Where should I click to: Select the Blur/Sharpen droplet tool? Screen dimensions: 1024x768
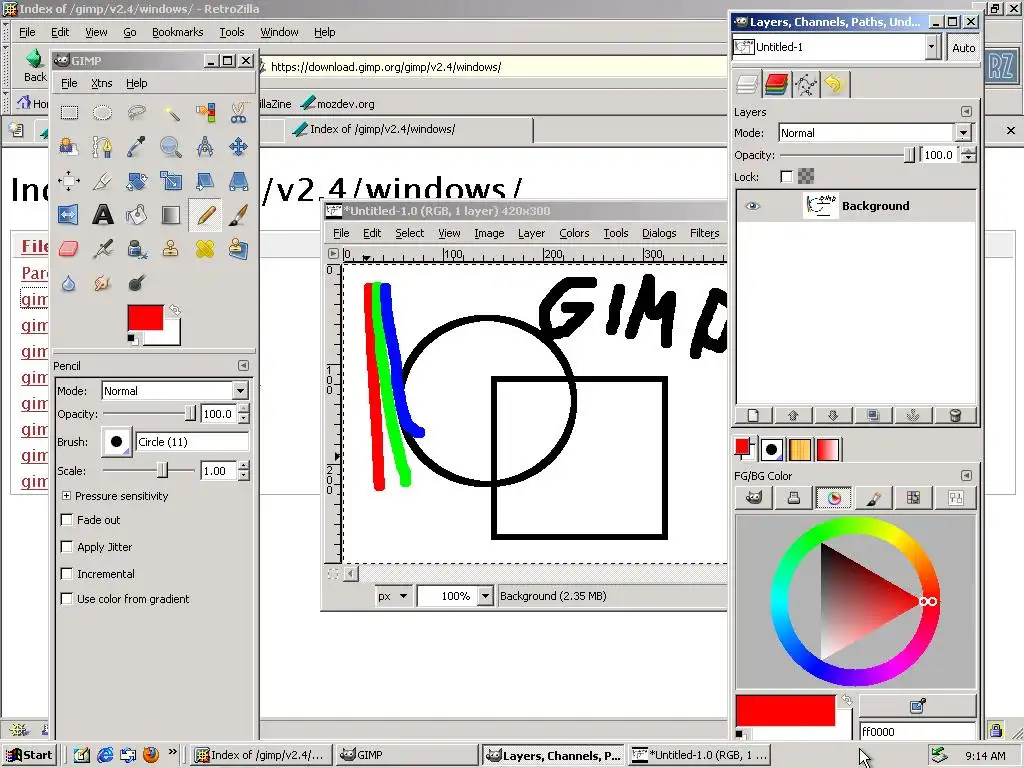(x=69, y=283)
